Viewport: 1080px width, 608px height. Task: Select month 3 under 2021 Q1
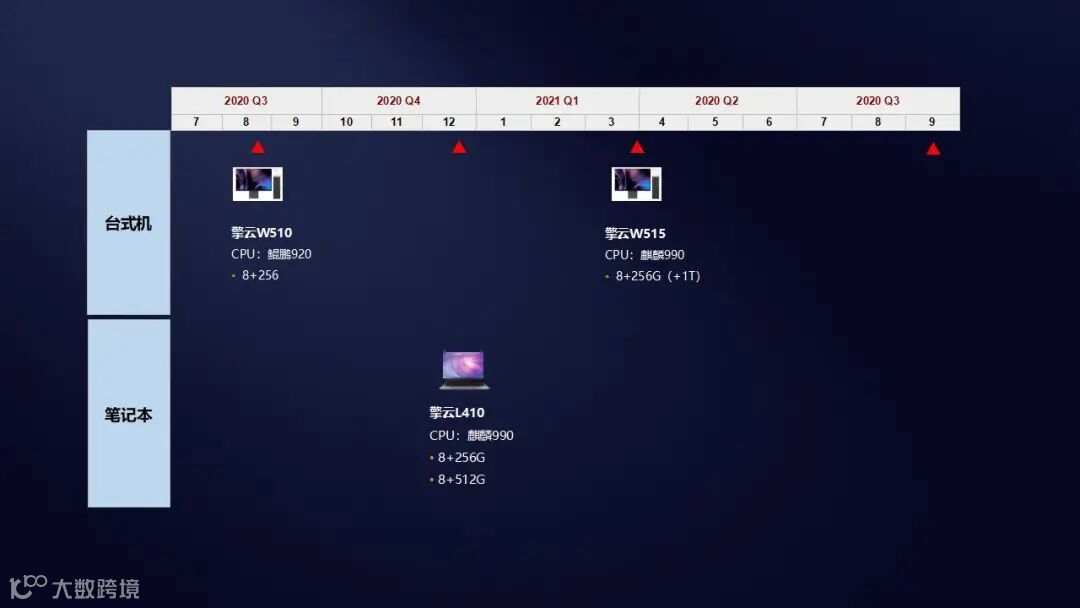pyautogui.click(x=612, y=122)
